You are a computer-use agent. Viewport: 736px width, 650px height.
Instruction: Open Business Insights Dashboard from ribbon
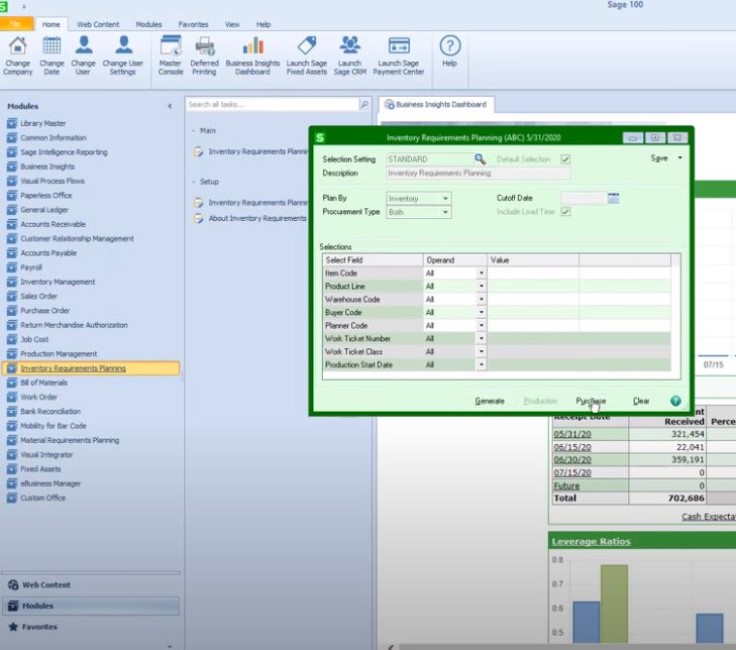click(x=253, y=55)
